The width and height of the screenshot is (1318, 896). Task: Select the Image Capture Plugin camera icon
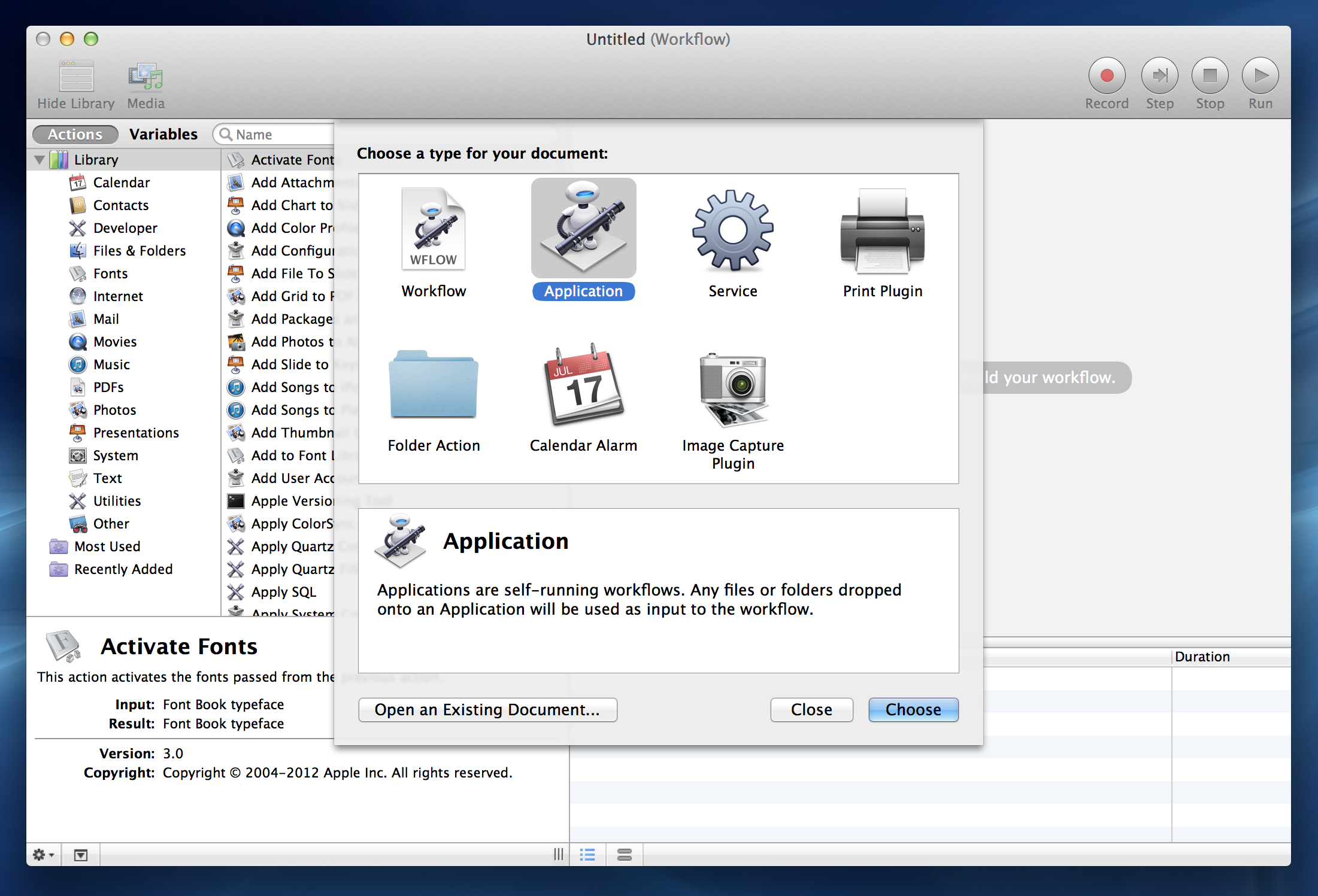coord(733,389)
